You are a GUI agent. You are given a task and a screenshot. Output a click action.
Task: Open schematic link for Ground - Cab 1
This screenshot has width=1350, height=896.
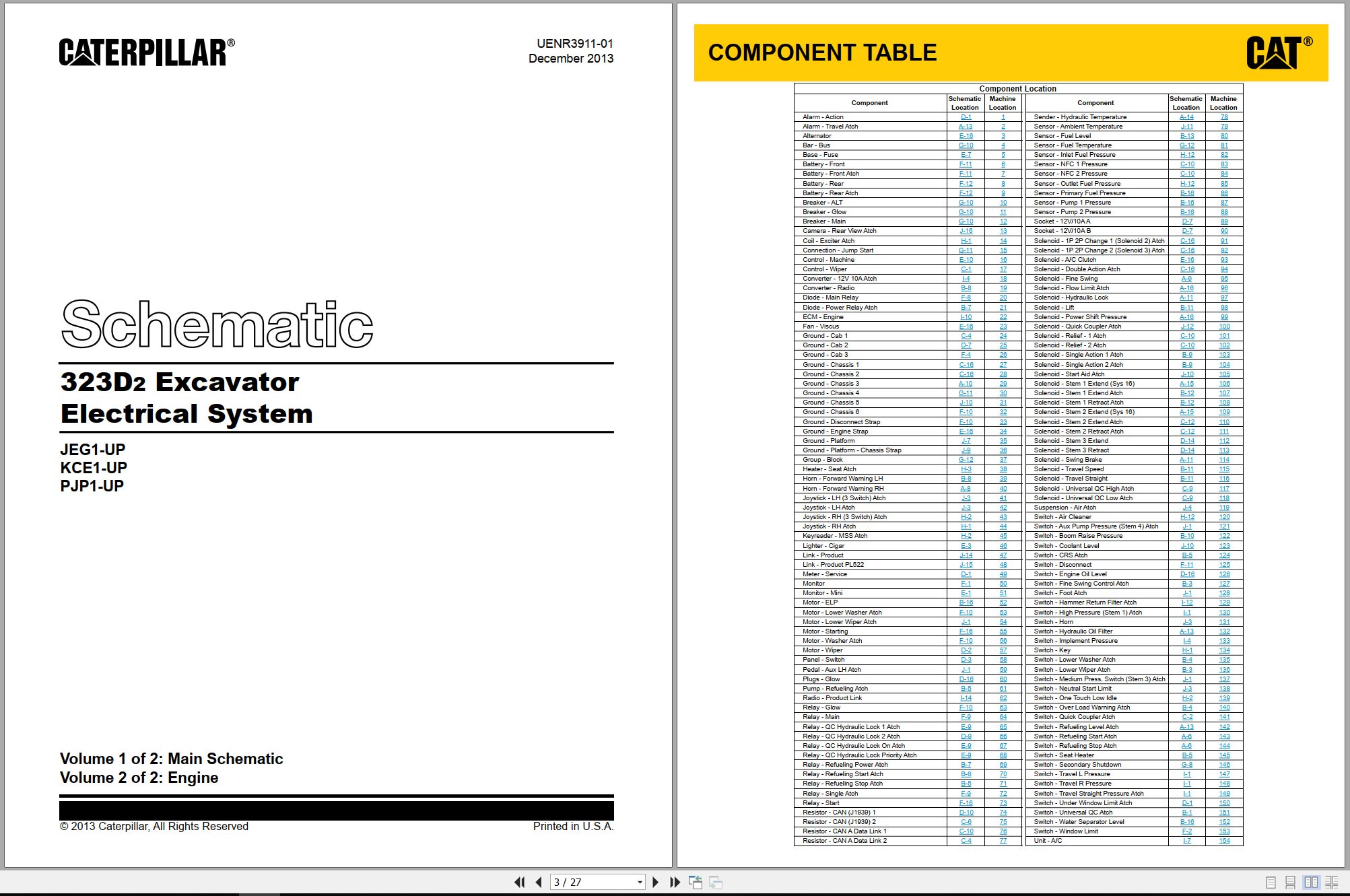[966, 336]
